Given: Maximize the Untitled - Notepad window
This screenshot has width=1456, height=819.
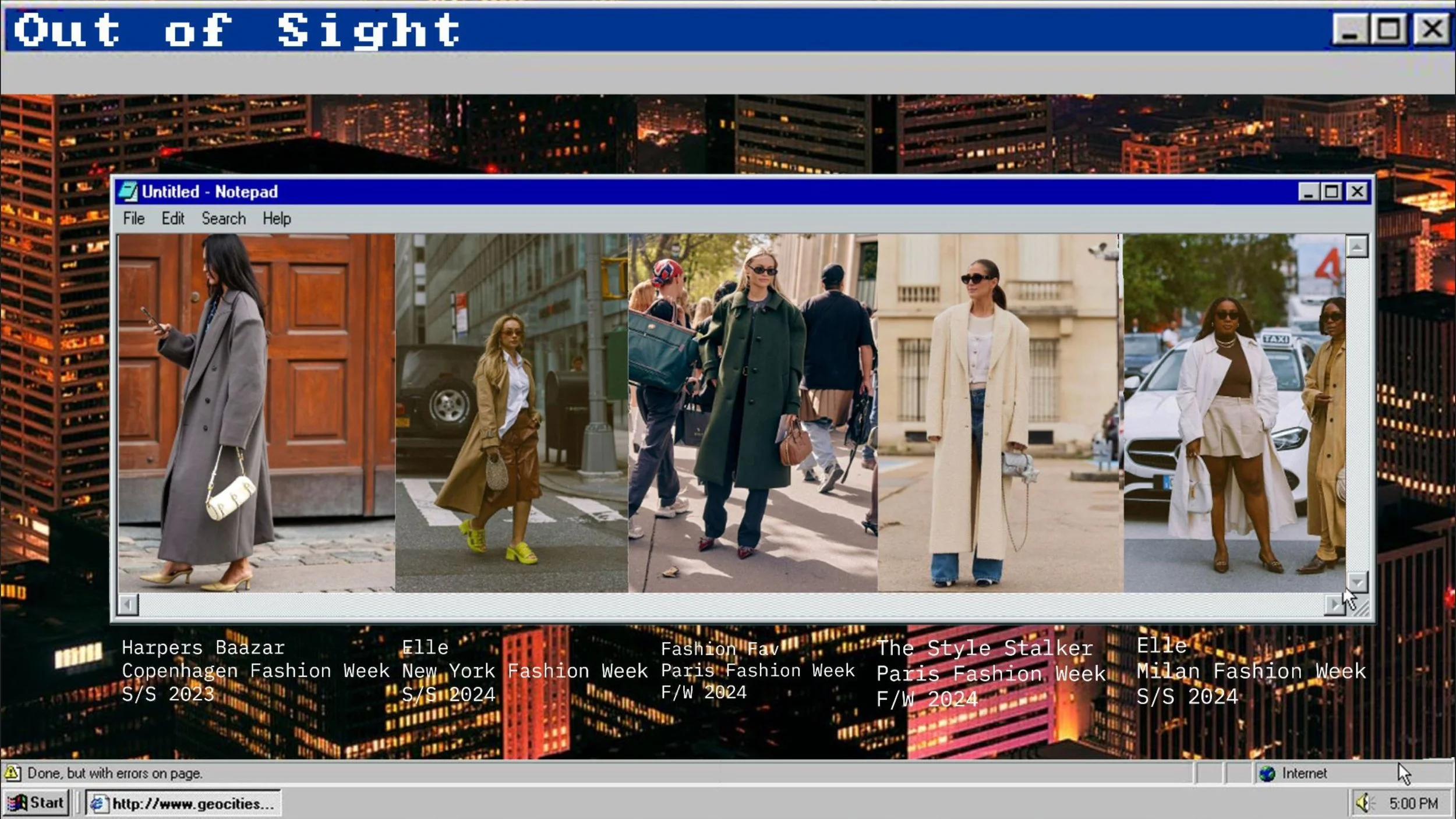Looking at the screenshot, I should [x=1331, y=192].
